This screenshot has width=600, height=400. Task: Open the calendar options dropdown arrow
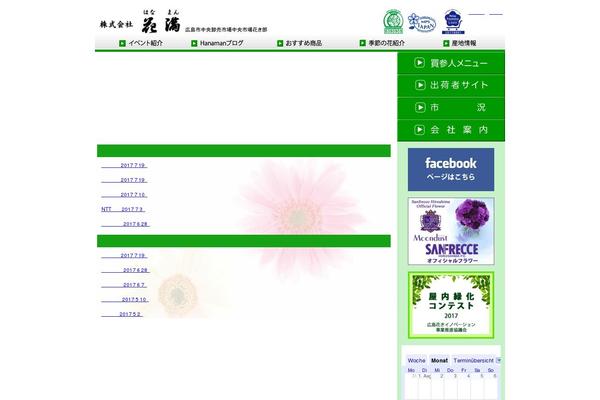499,360
